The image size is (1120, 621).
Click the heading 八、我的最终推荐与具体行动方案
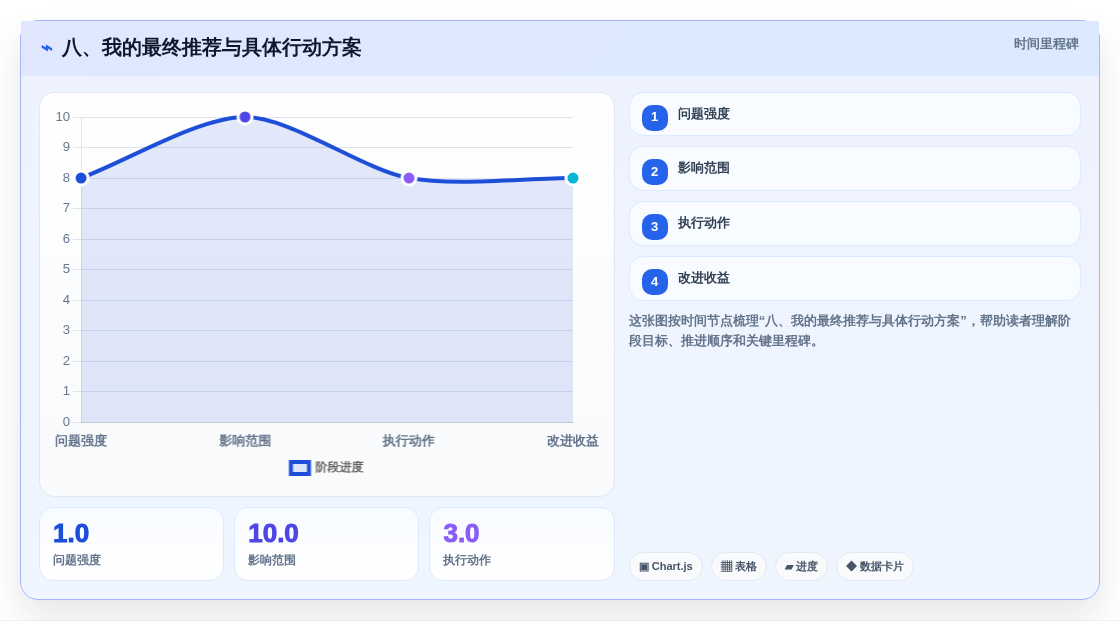click(x=211, y=48)
